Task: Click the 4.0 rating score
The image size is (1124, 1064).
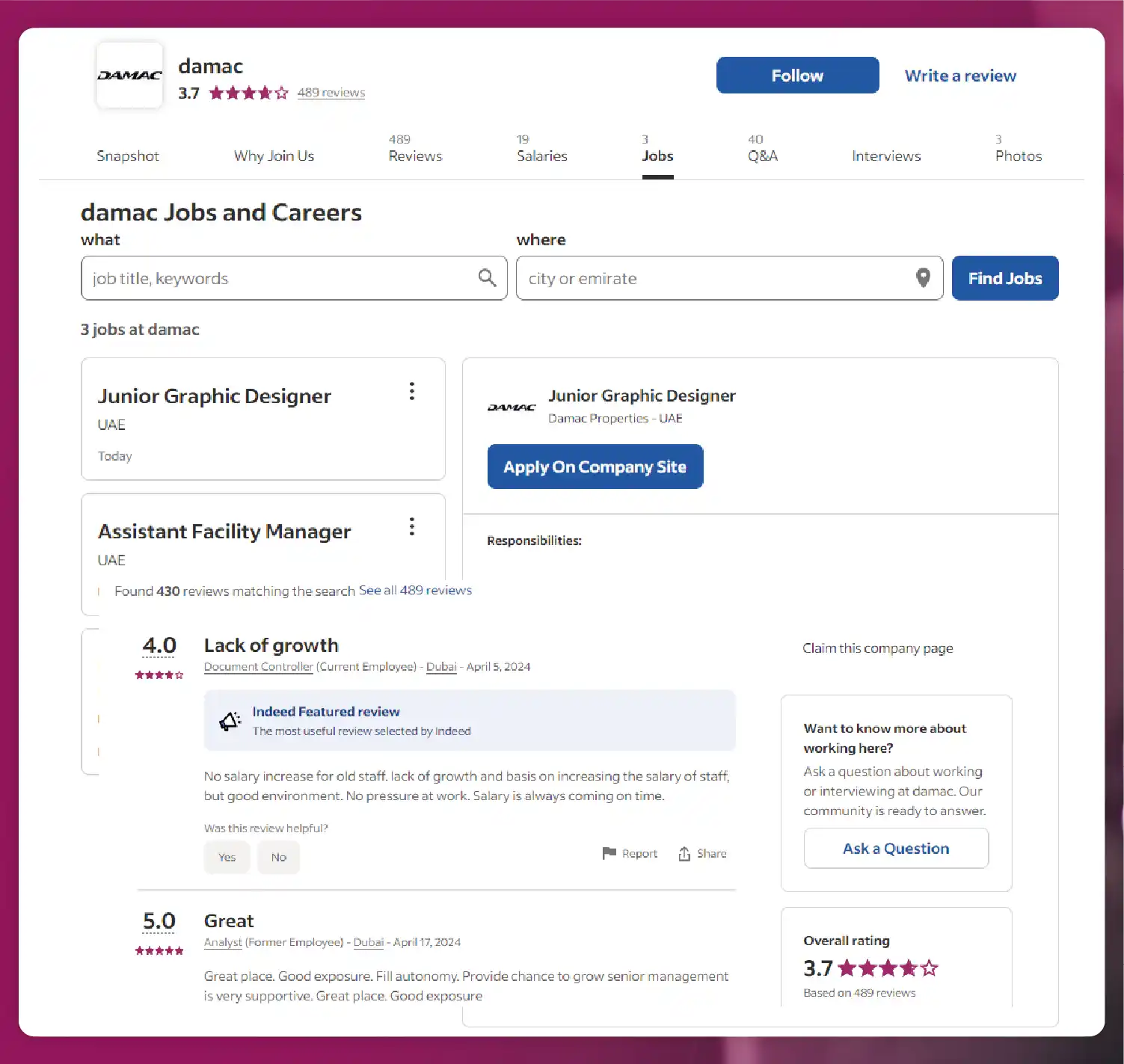Action: point(159,645)
